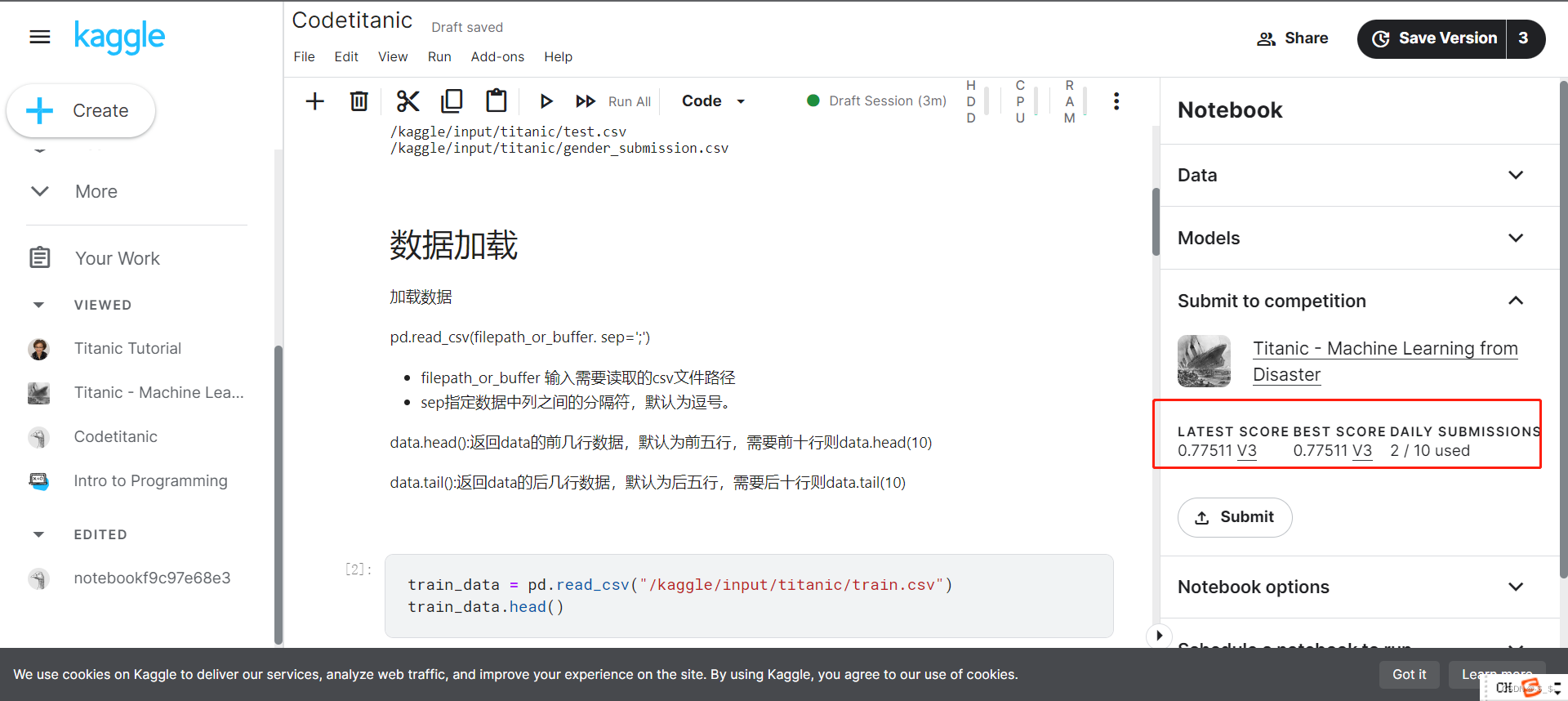The image size is (1568, 701).
Task: Click the left sidebar scrollbar
Action: point(278,494)
